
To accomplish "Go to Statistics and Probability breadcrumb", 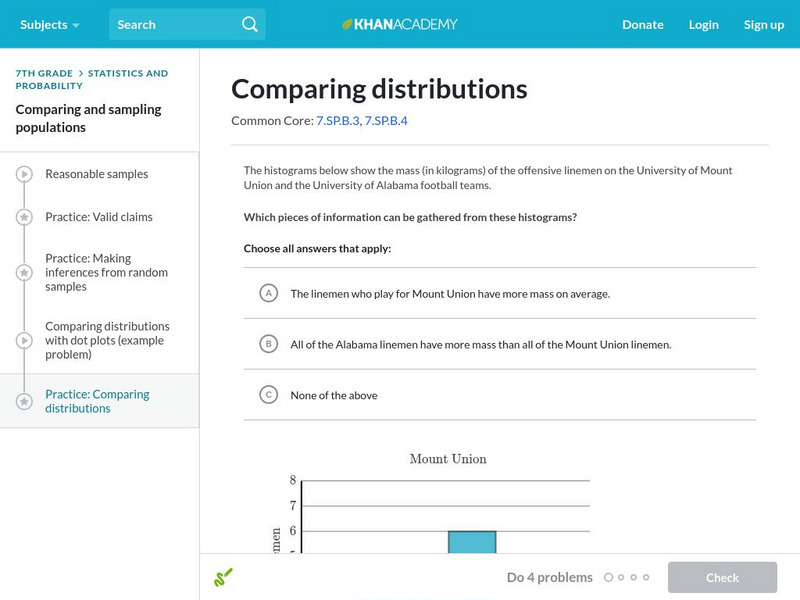I will pos(92,80).
